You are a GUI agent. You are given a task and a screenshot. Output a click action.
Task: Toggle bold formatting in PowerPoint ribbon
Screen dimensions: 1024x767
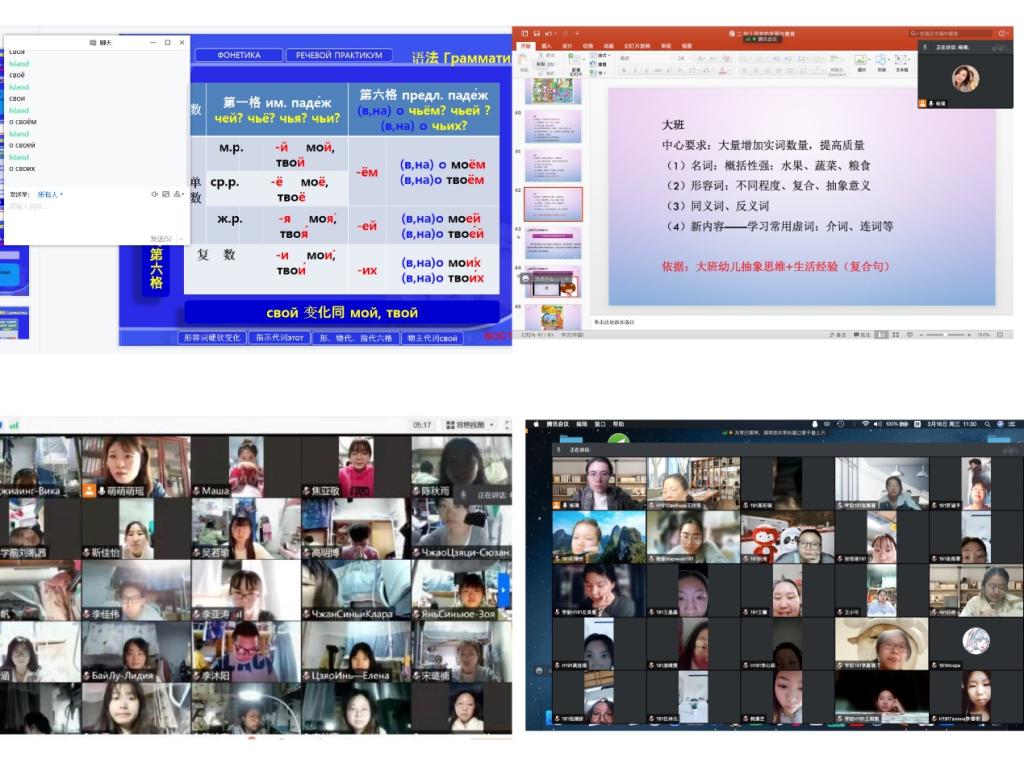(624, 71)
